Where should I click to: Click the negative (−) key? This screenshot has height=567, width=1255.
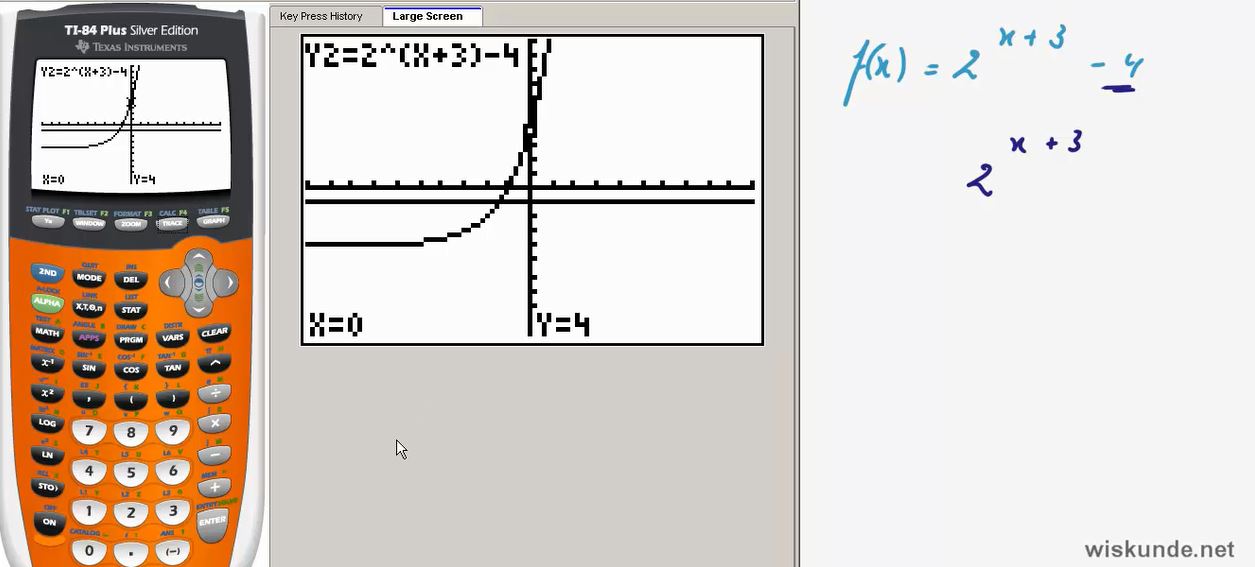tap(173, 550)
